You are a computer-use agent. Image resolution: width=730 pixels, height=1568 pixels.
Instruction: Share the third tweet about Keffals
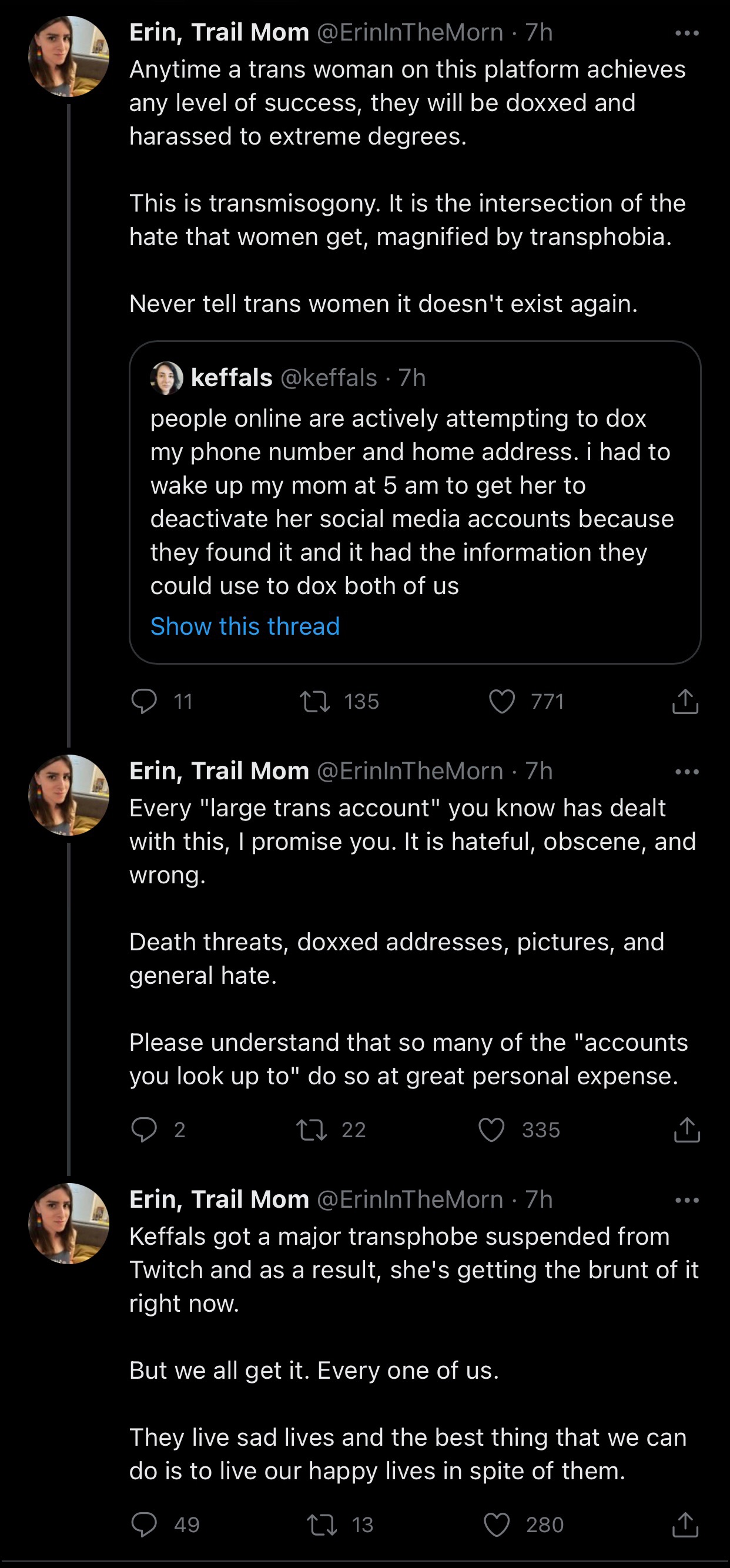click(x=685, y=1523)
